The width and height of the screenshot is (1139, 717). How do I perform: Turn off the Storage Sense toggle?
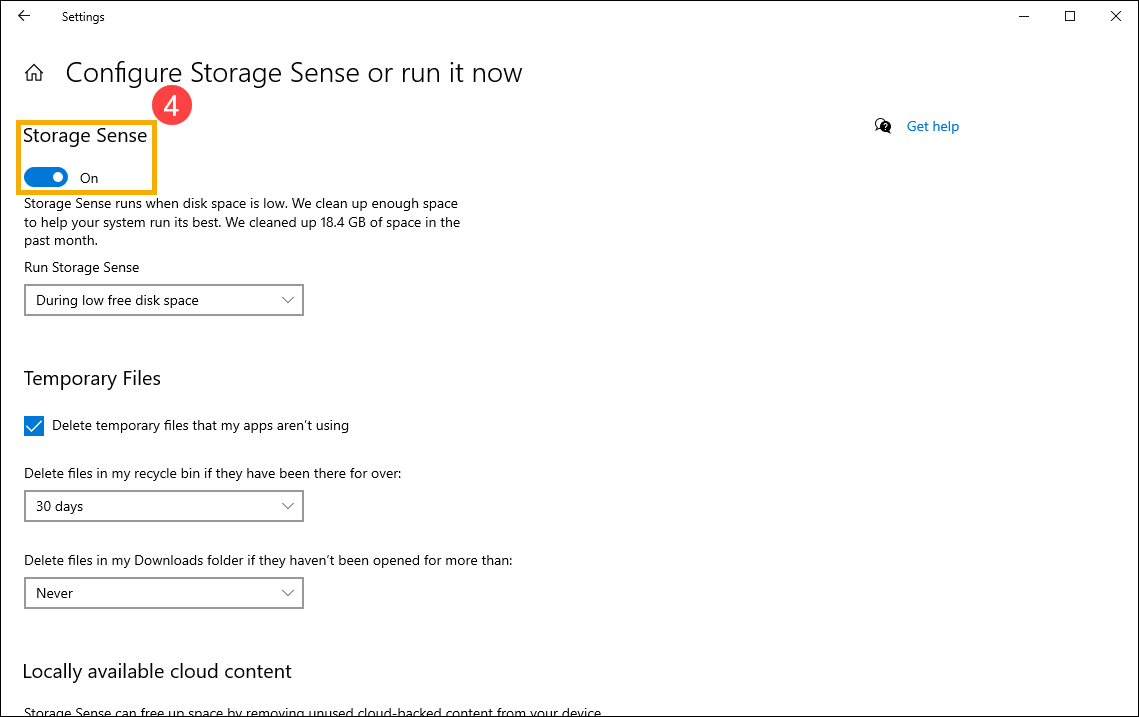pos(46,177)
